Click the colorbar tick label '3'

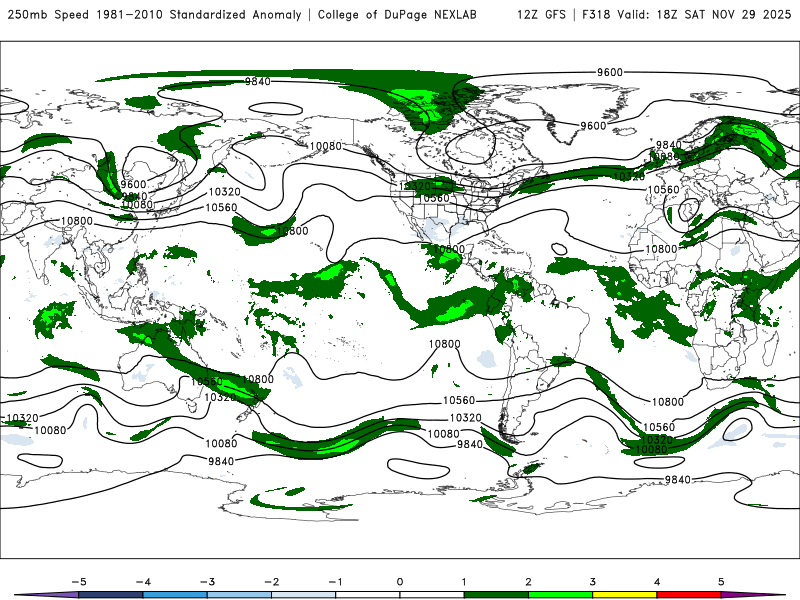592,582
